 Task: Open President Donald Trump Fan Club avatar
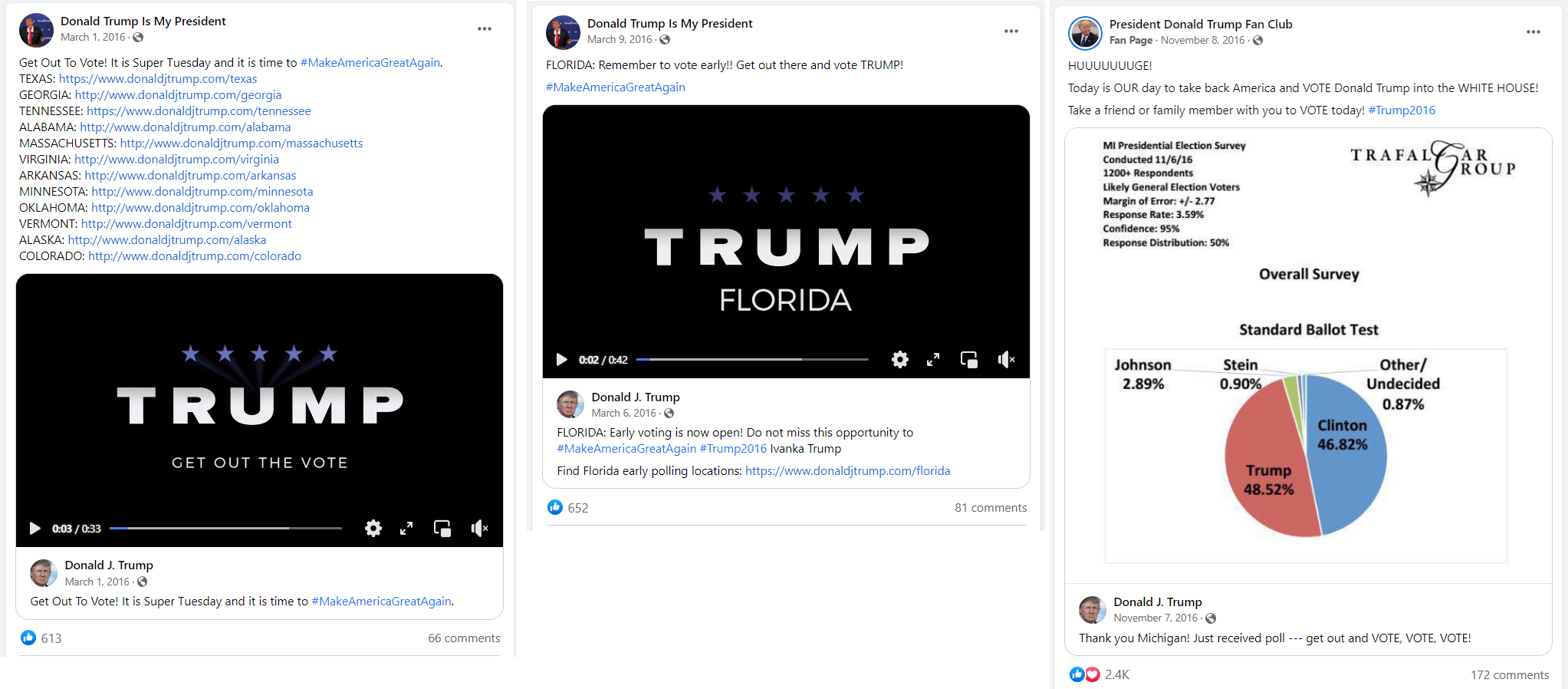pyautogui.click(x=1085, y=33)
